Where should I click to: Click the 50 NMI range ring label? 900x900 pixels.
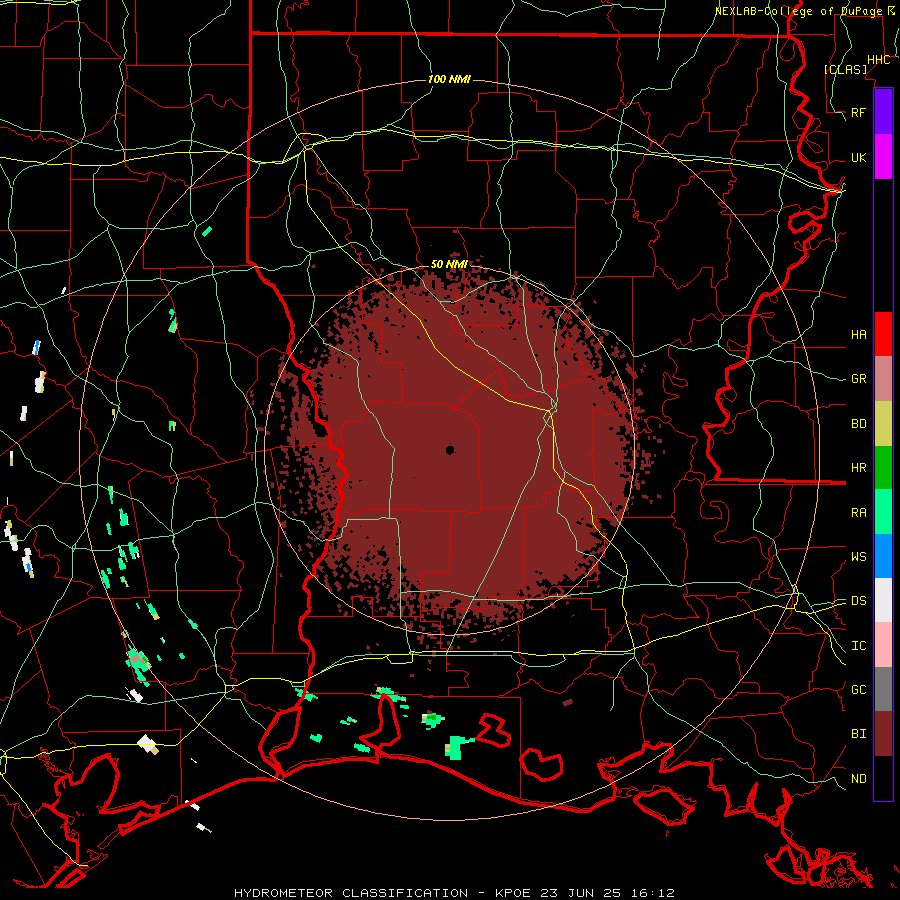tap(449, 265)
